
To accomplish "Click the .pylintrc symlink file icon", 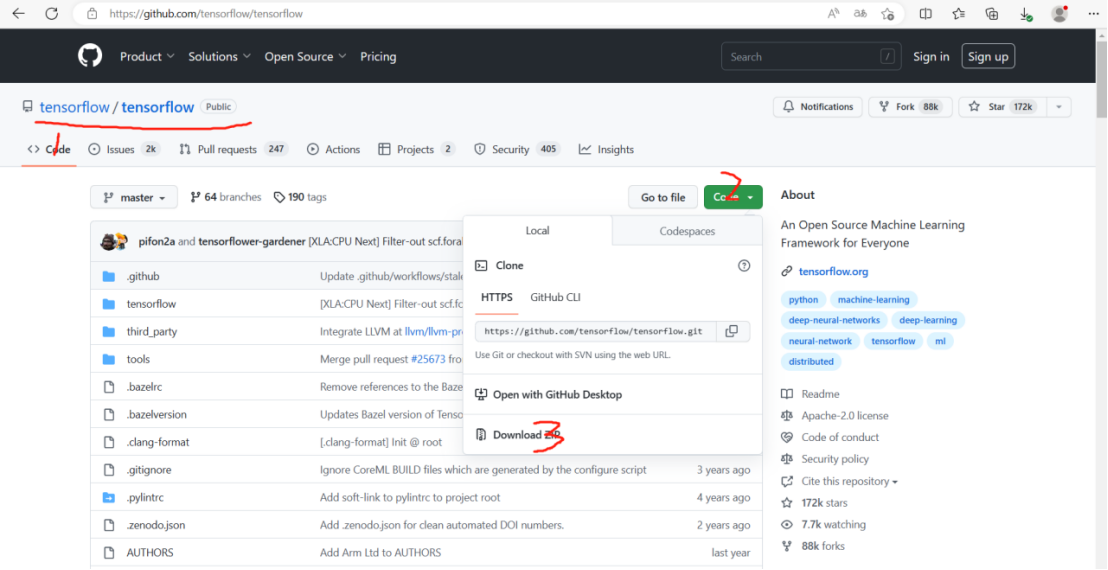I will pos(108,497).
